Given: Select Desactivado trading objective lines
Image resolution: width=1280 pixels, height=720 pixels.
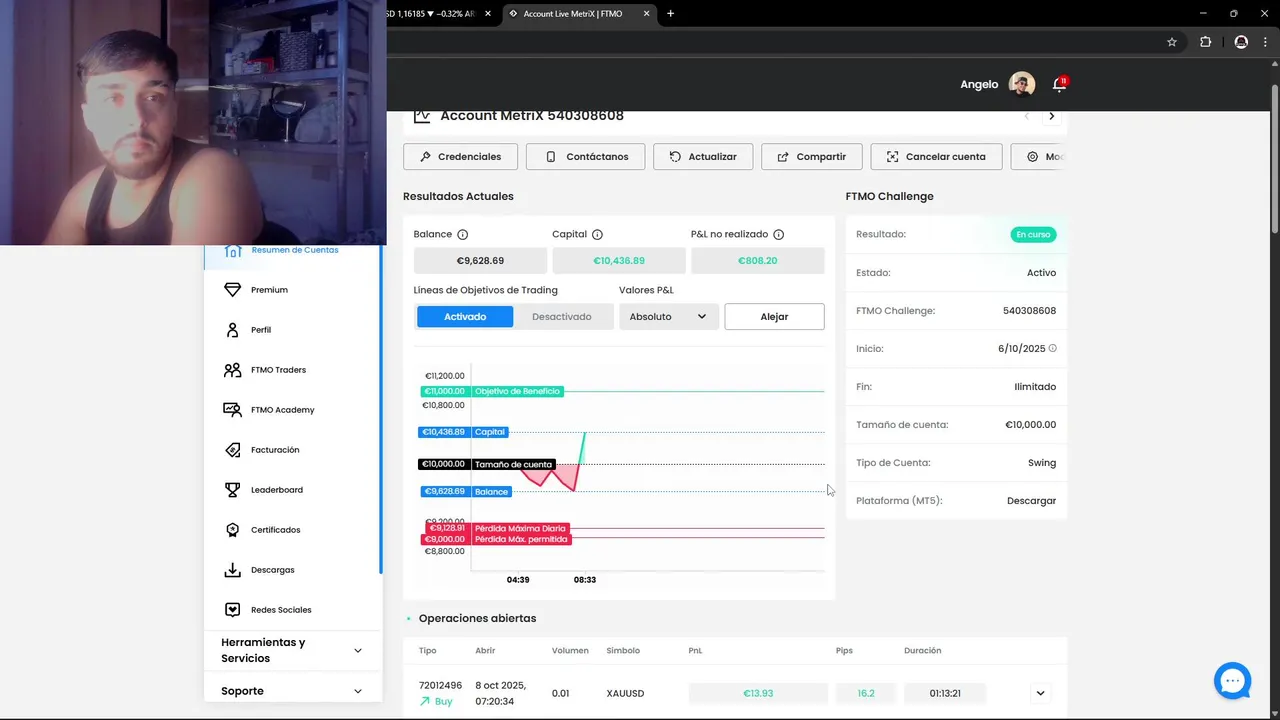Looking at the screenshot, I should coord(562,317).
